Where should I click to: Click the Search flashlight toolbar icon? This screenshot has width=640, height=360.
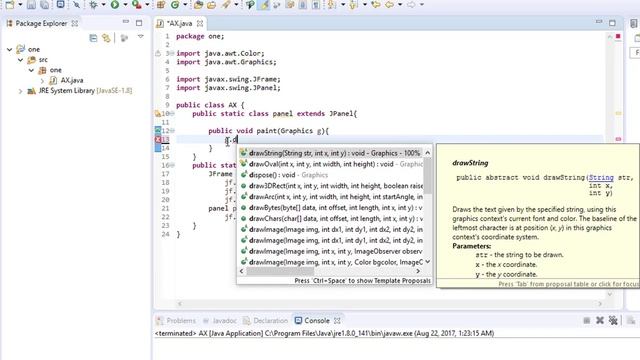[x=226, y=4]
